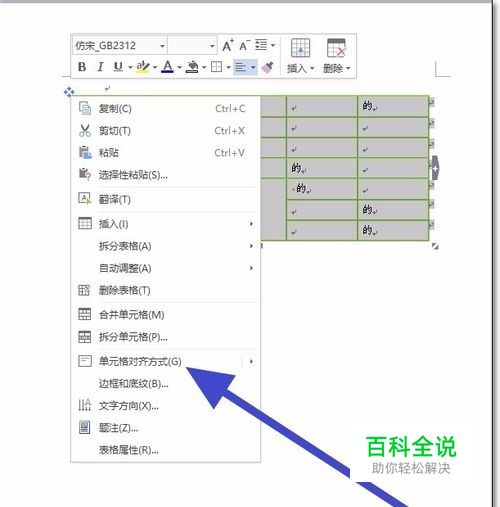Apply font color A button
Viewport: 500px width, 507px height.
pyautogui.click(x=167, y=67)
